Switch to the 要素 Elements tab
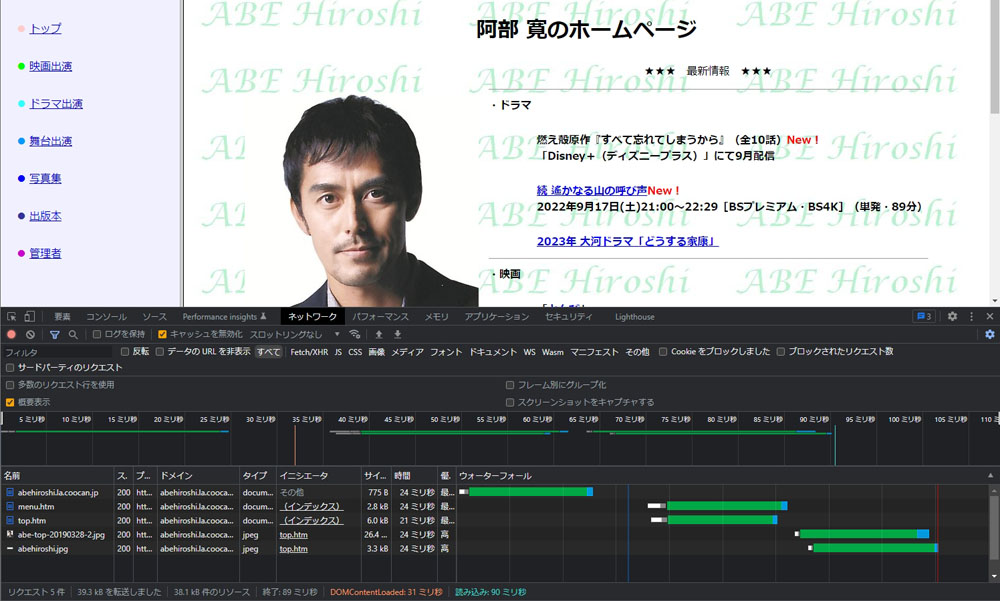This screenshot has height=601, width=1000. point(62,316)
